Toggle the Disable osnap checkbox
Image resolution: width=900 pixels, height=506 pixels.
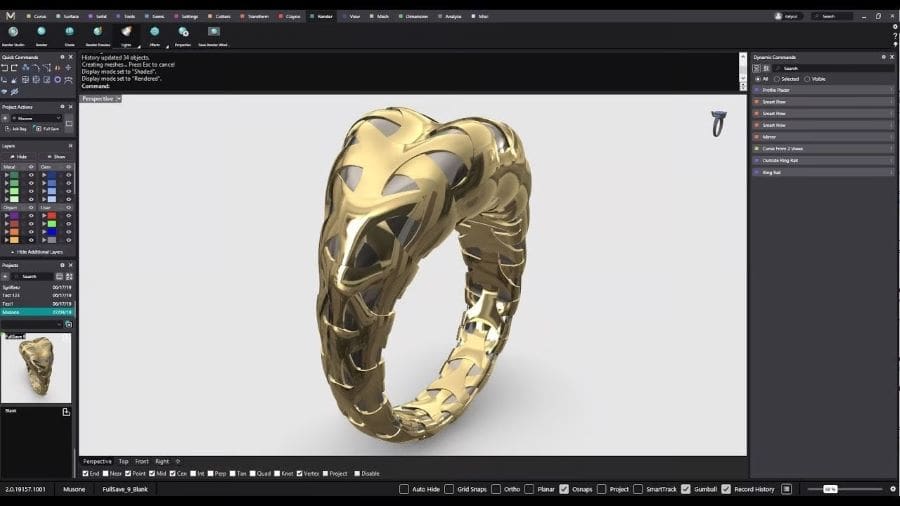tap(357, 474)
